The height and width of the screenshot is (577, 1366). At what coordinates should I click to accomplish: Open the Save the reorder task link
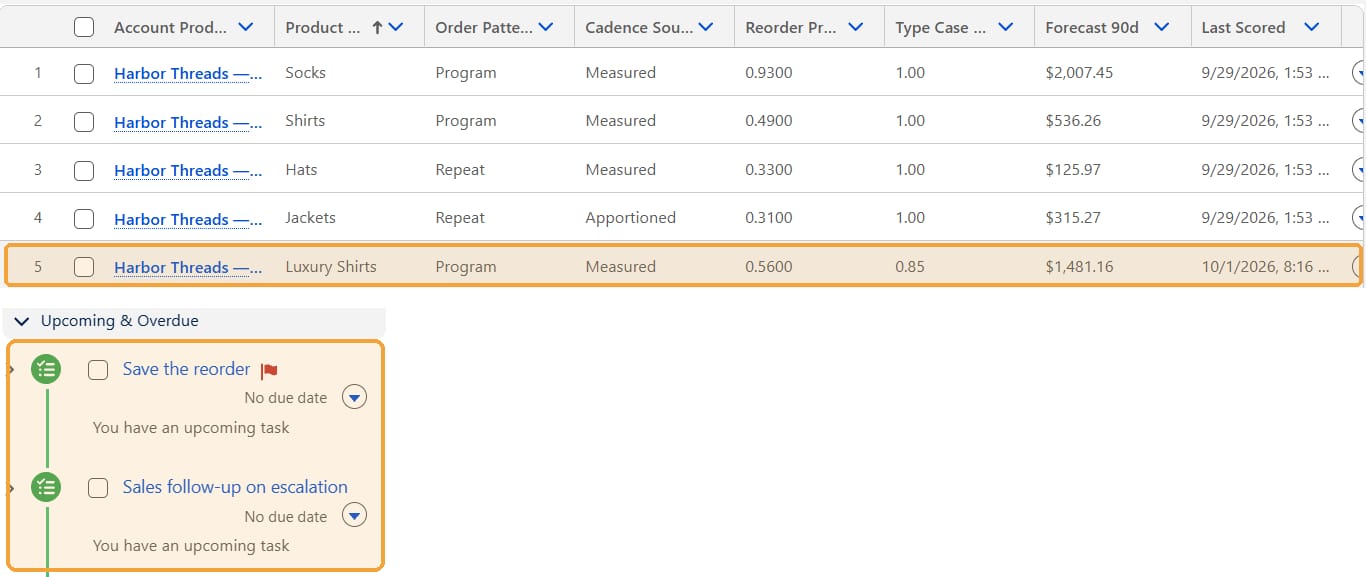186,369
